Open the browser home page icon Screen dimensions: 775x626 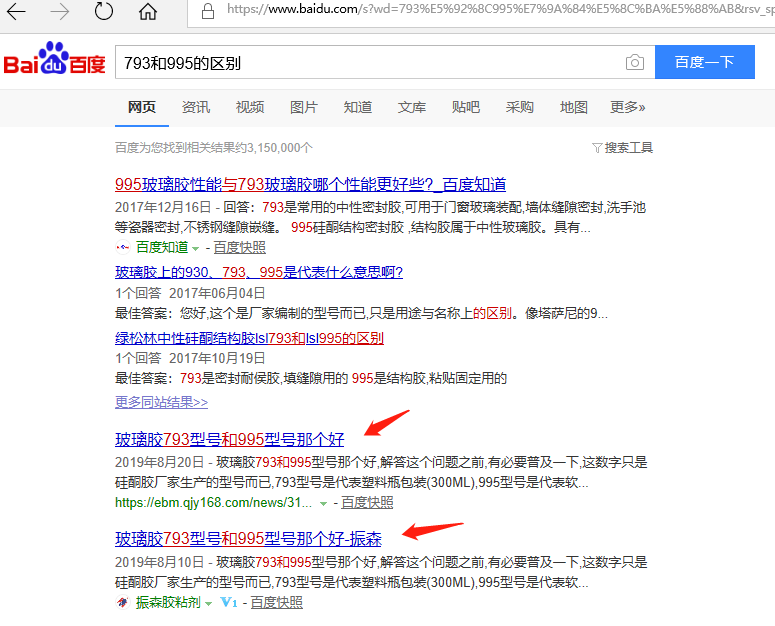pos(147,11)
